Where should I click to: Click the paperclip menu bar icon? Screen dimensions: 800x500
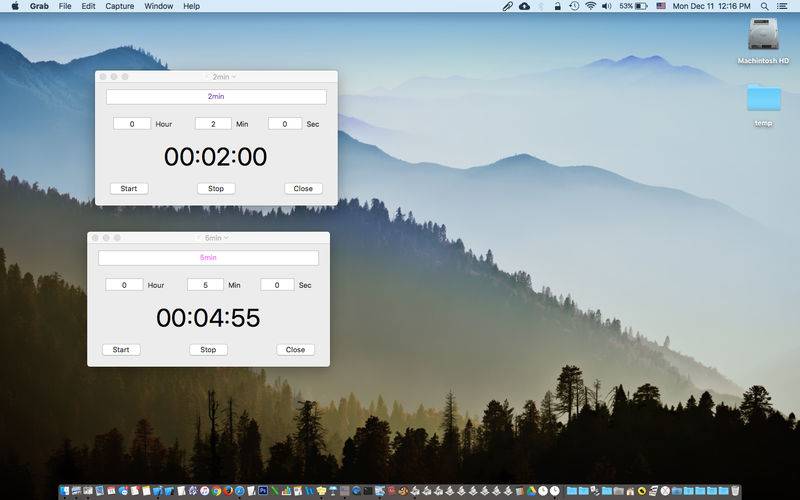pos(507,6)
